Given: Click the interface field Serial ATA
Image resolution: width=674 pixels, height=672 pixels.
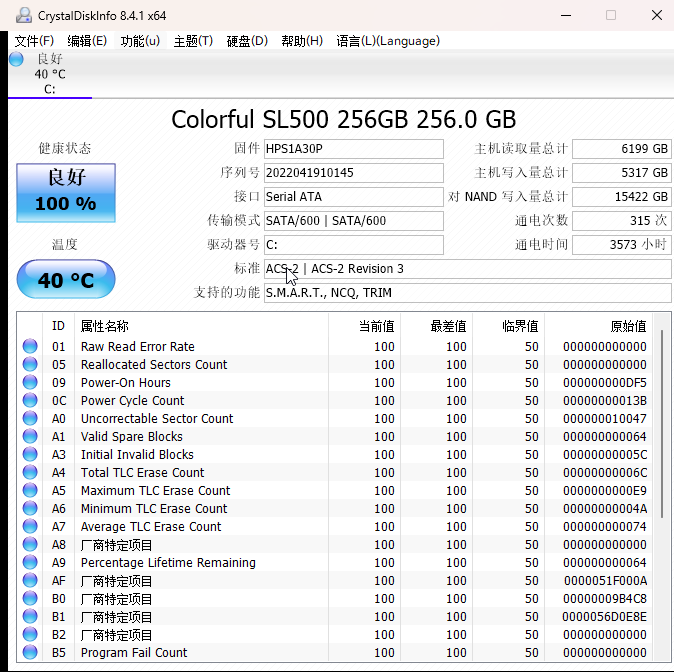Looking at the screenshot, I should click(x=353, y=197).
